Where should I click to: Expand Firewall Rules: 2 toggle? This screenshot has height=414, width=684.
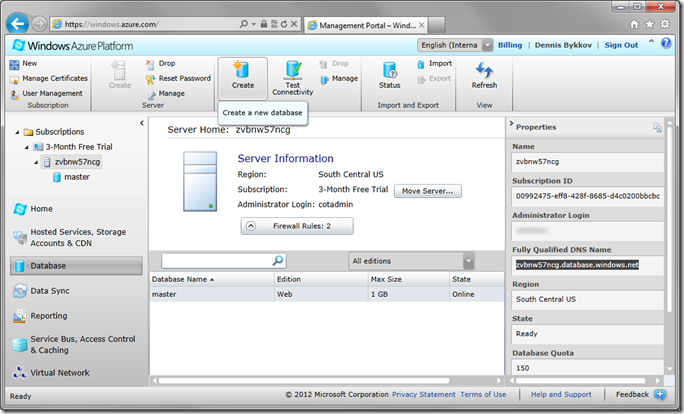pos(297,226)
